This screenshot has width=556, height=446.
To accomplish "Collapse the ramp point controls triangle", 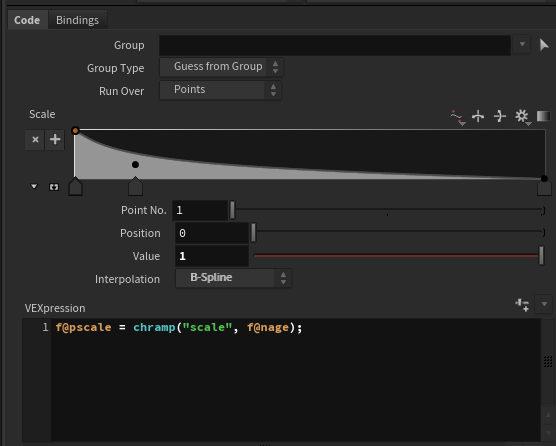I will click(34, 186).
